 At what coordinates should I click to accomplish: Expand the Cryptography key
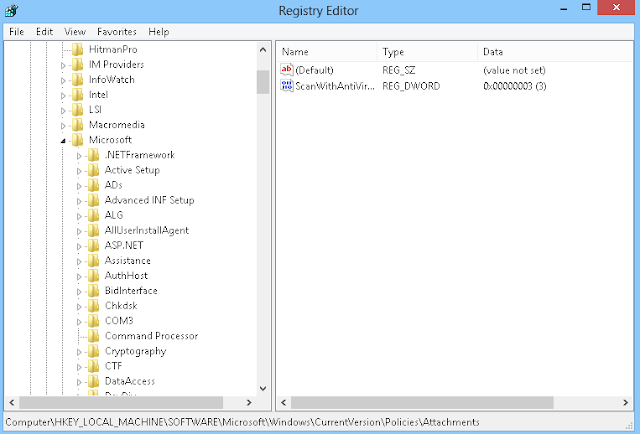click(x=79, y=352)
